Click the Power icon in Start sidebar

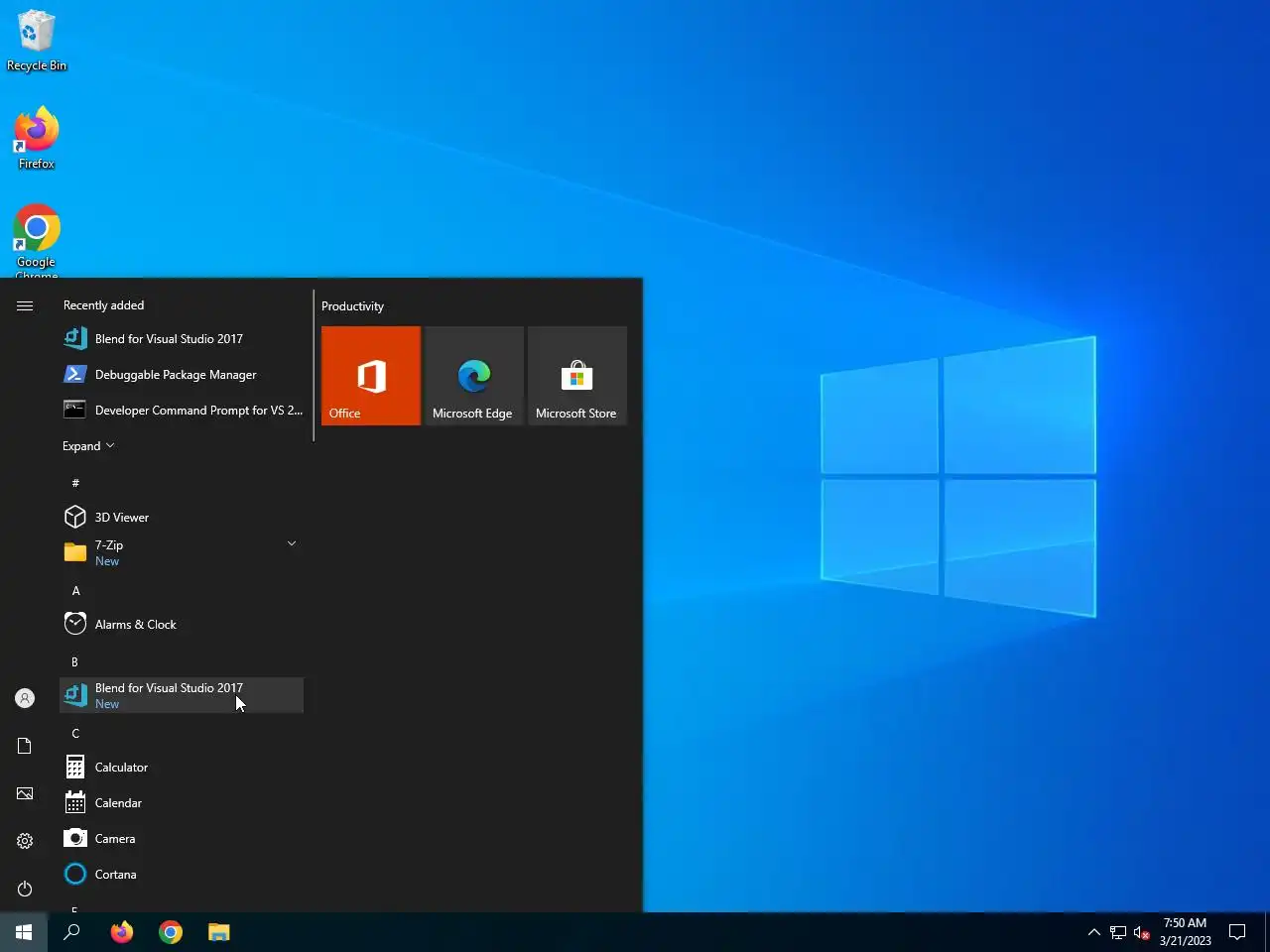pos(25,889)
